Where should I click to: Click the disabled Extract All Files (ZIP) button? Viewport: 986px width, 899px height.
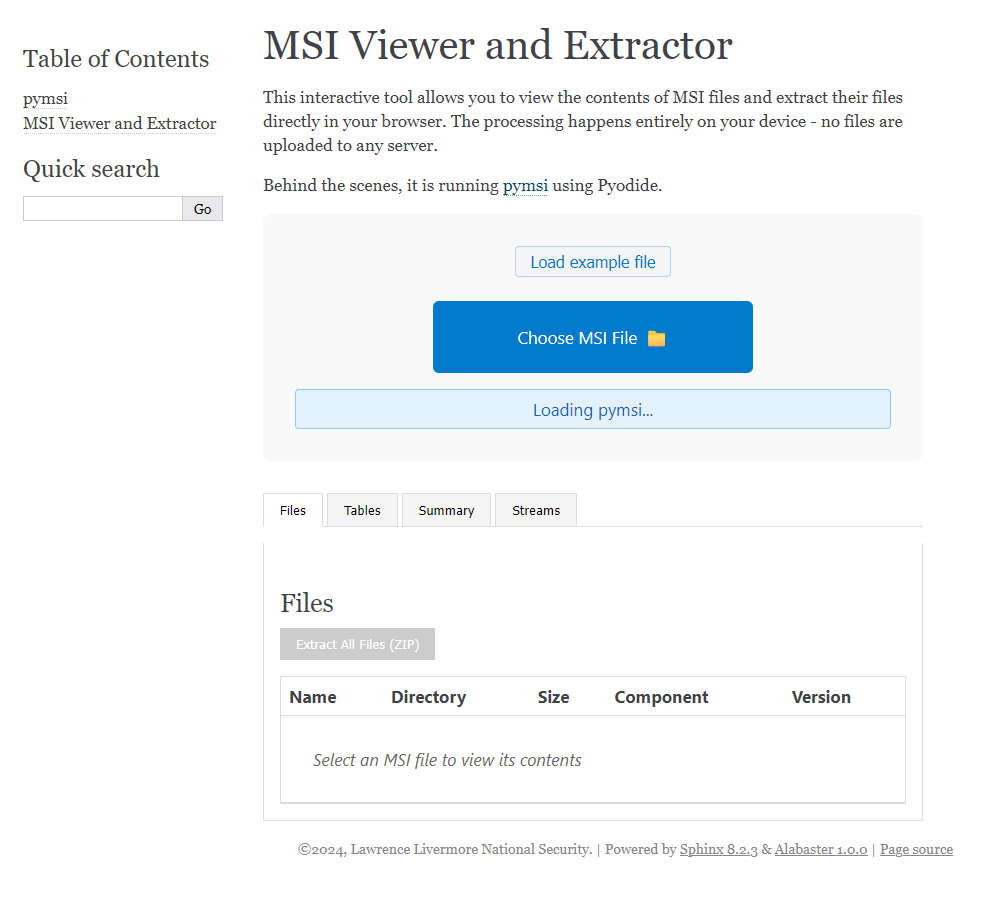[357, 644]
